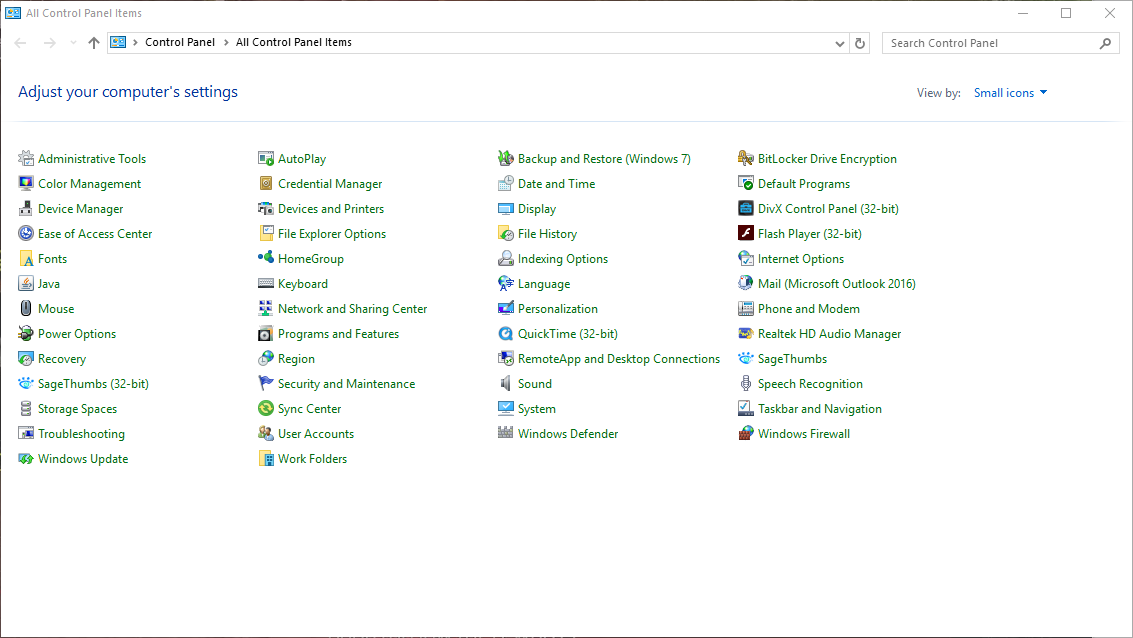Open the Windows Defender link

[x=568, y=434]
